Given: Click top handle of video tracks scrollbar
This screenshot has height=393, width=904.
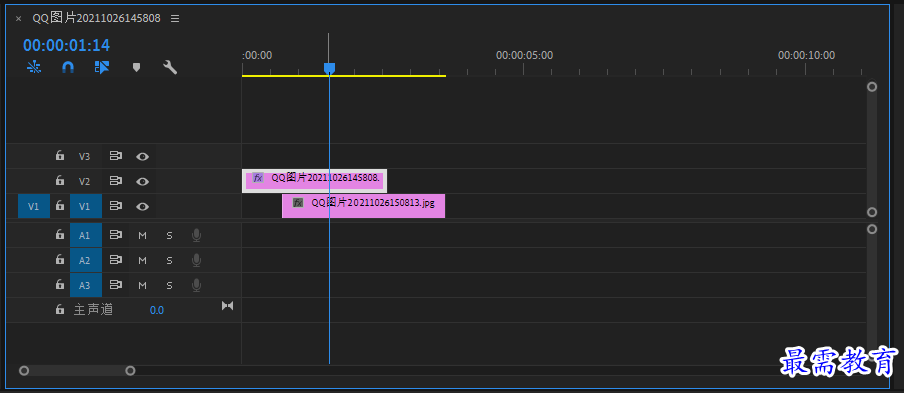Looking at the screenshot, I should [x=872, y=86].
